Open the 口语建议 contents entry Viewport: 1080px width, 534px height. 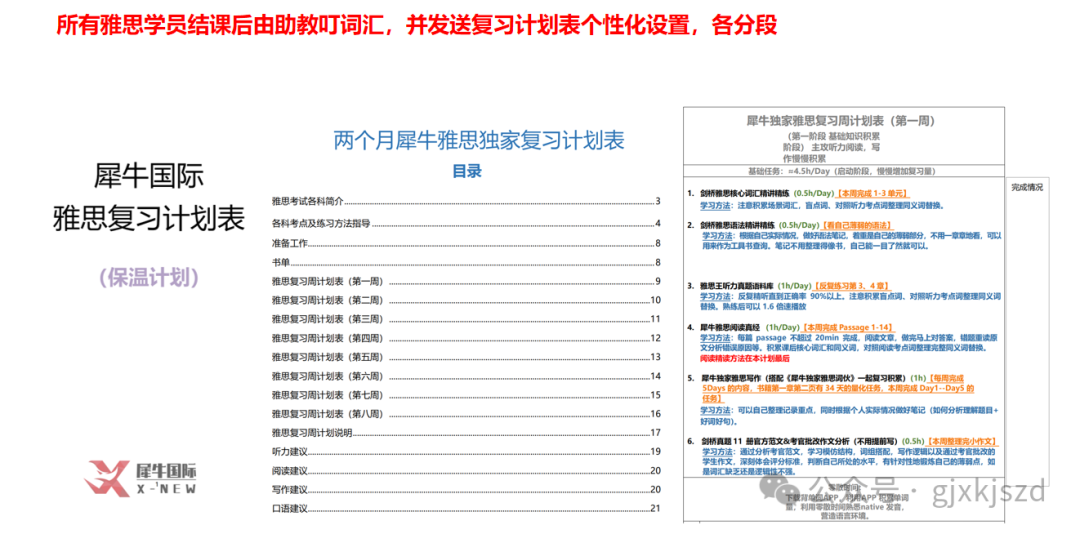click(x=466, y=509)
